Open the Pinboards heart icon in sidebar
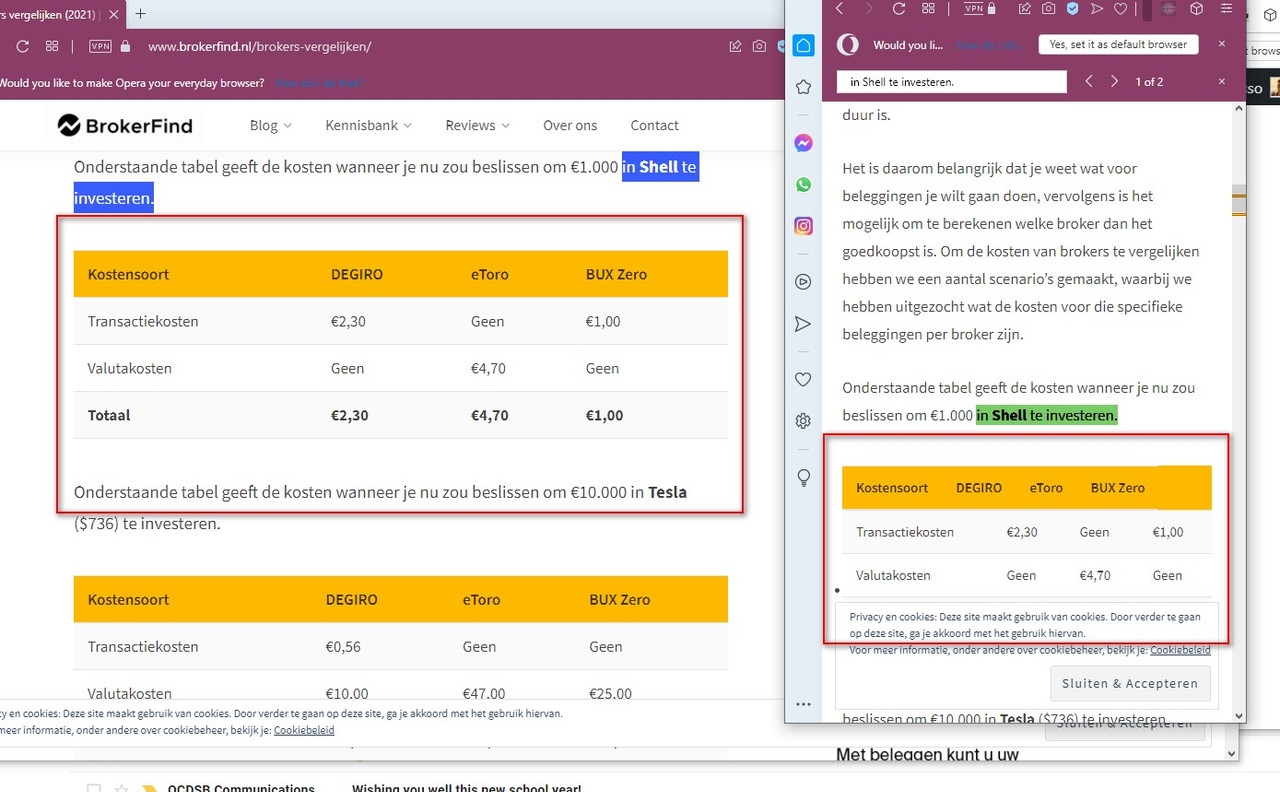The image size is (1280, 792). click(803, 379)
